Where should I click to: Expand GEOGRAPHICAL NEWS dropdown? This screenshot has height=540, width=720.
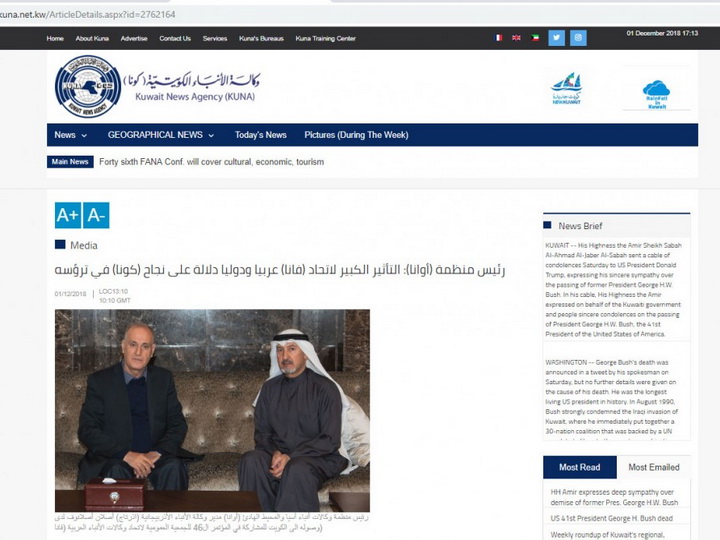[x=161, y=135]
